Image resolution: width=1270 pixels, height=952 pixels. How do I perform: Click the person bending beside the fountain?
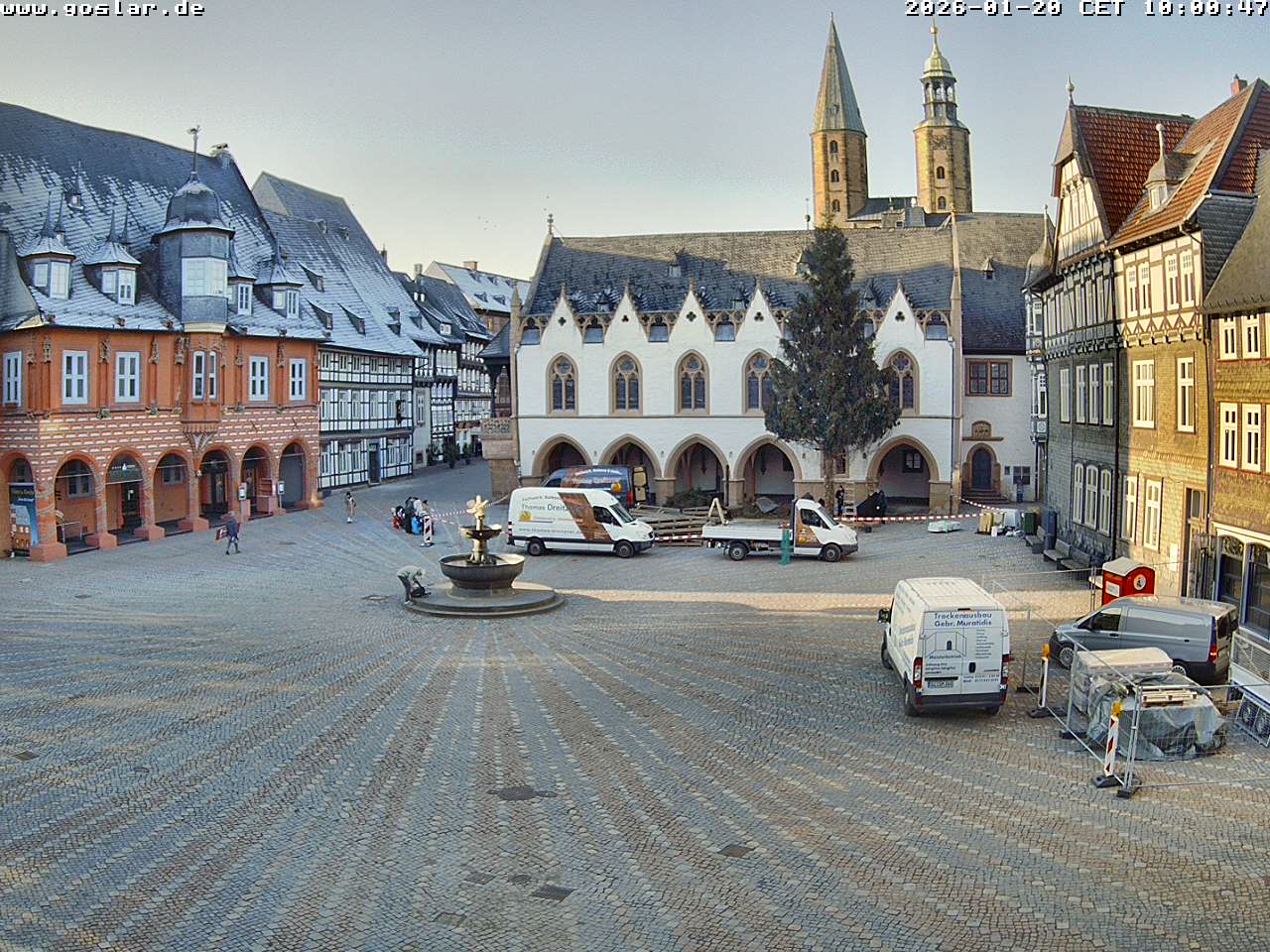tap(411, 582)
